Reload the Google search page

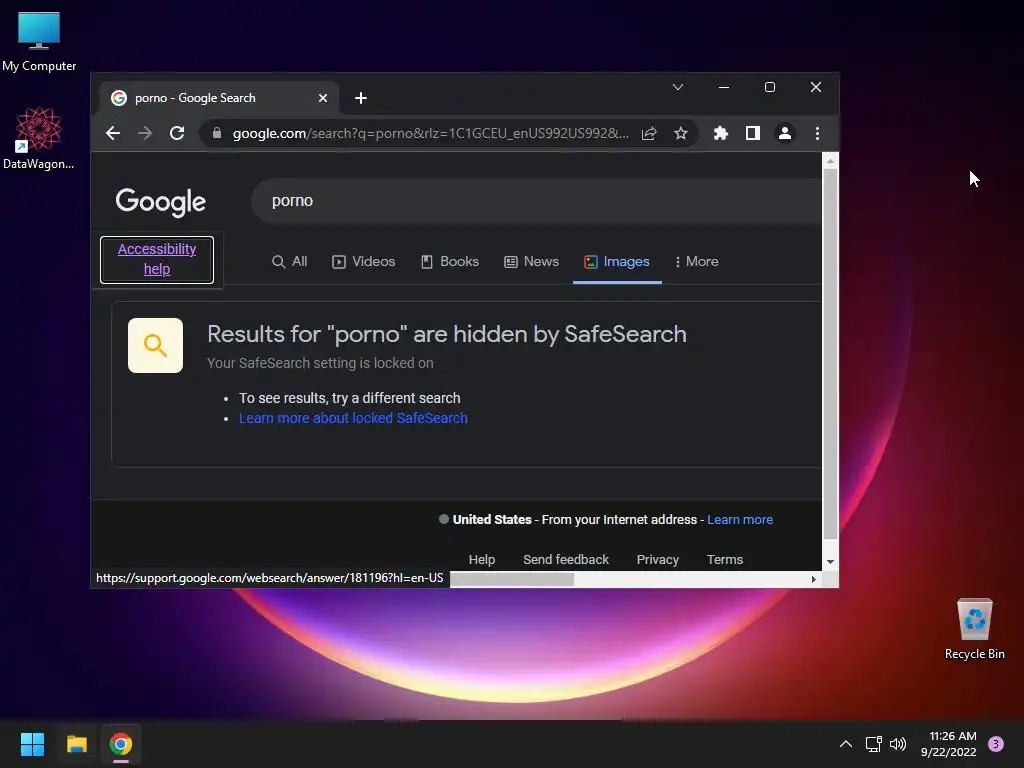tap(177, 133)
